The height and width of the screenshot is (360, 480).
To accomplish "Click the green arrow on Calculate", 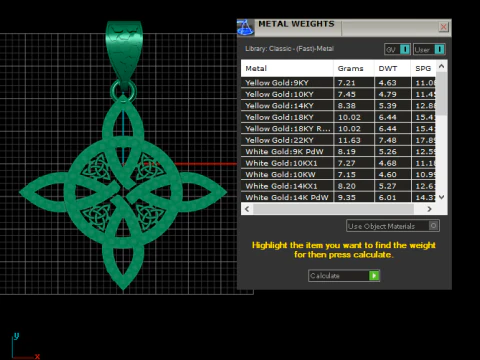I will point(374,276).
